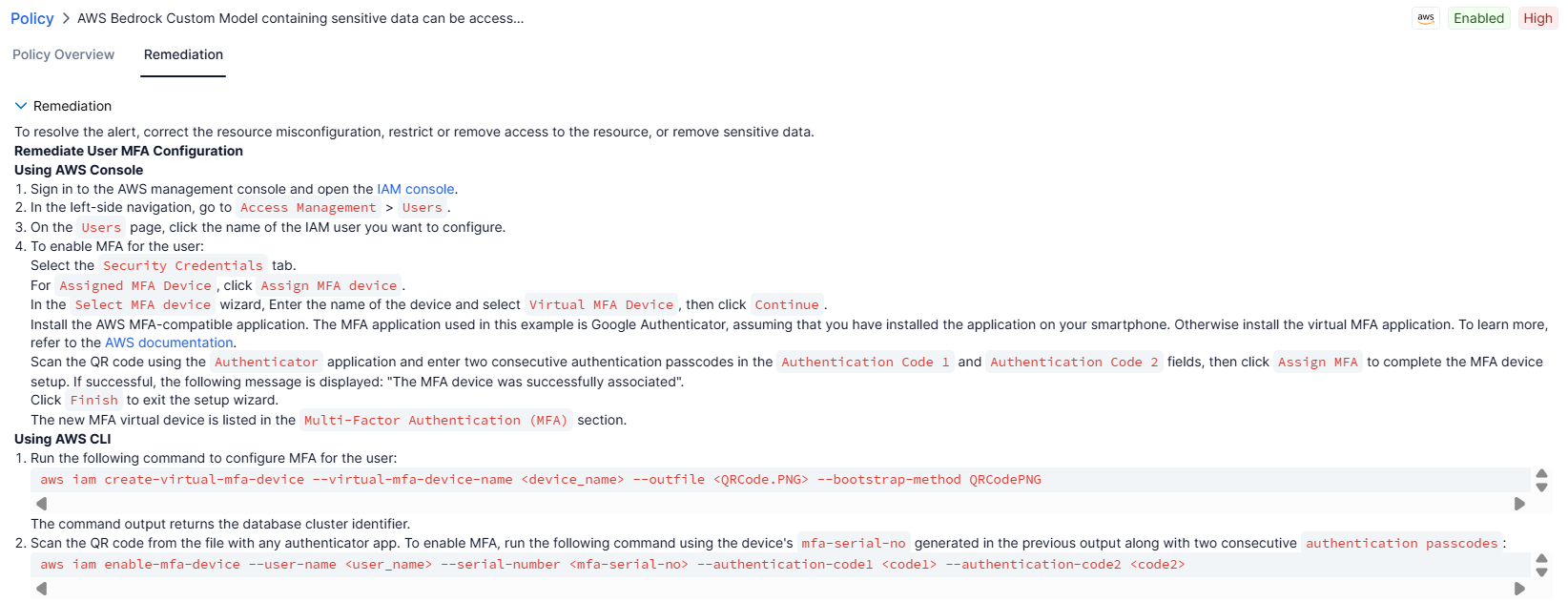The height and width of the screenshot is (602, 1568).
Task: Click the breadcrumb separator chevron
Action: coord(66,18)
